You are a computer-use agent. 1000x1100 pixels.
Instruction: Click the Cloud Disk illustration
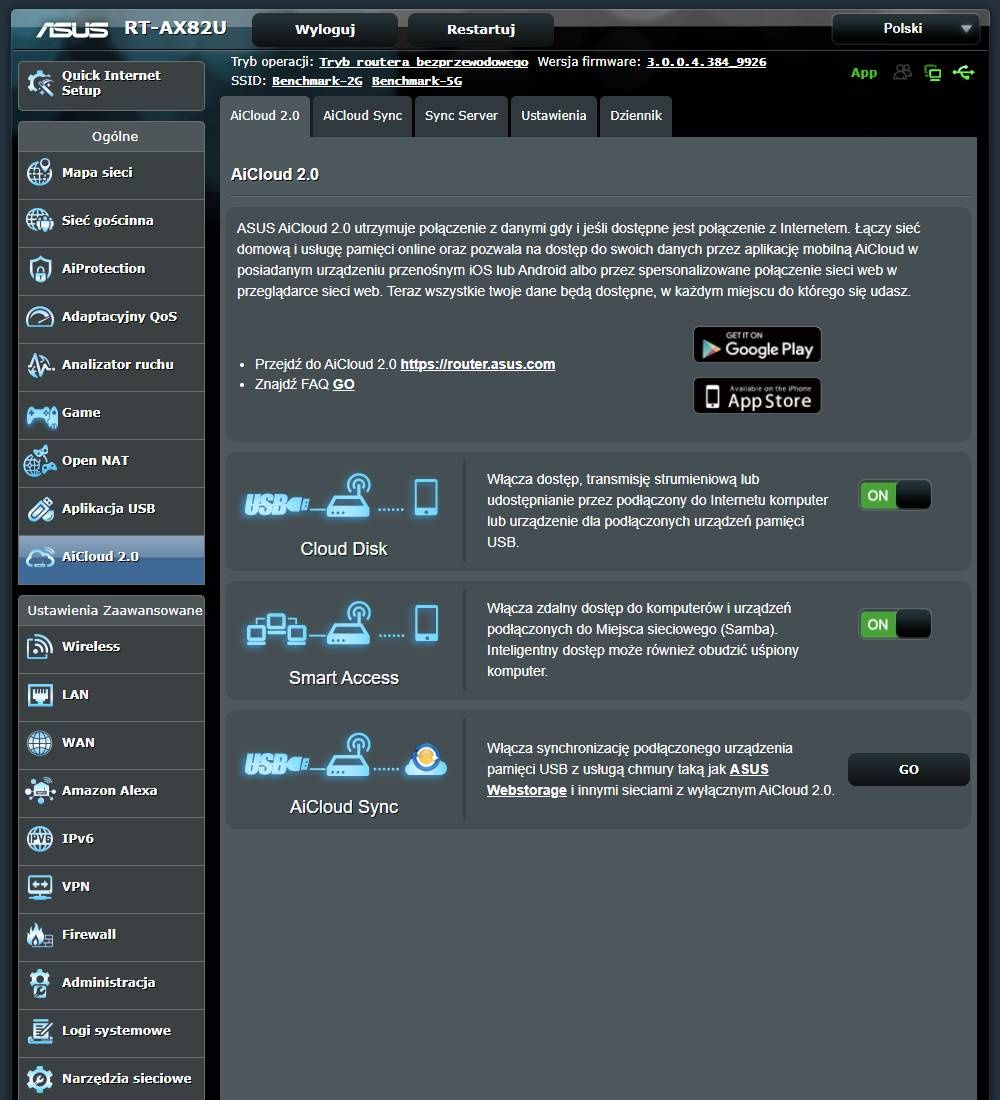pos(342,497)
